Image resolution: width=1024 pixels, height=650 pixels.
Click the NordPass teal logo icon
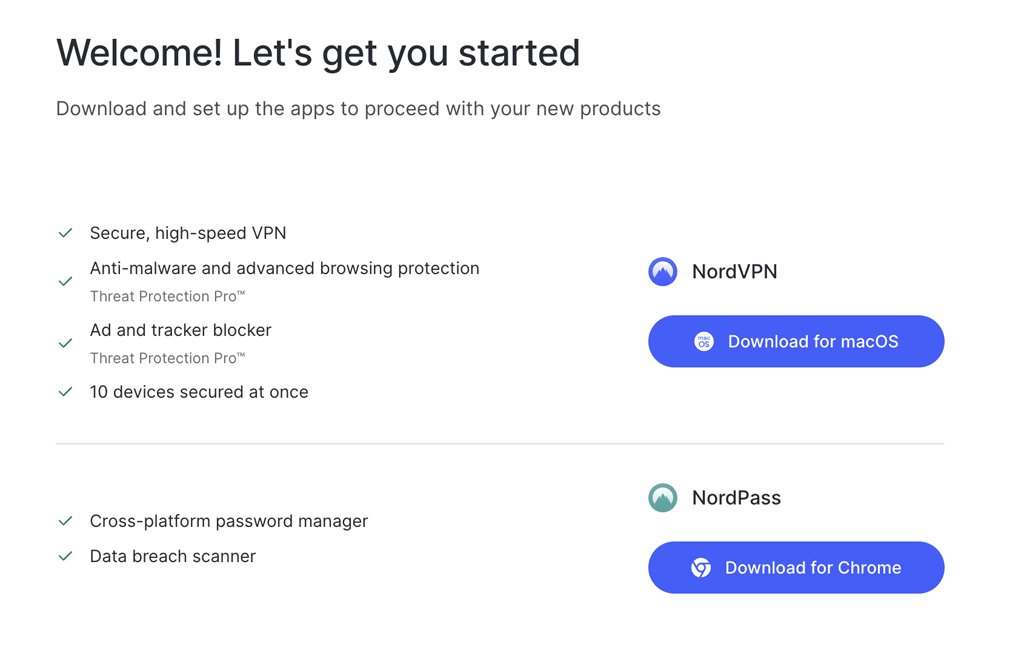click(662, 497)
